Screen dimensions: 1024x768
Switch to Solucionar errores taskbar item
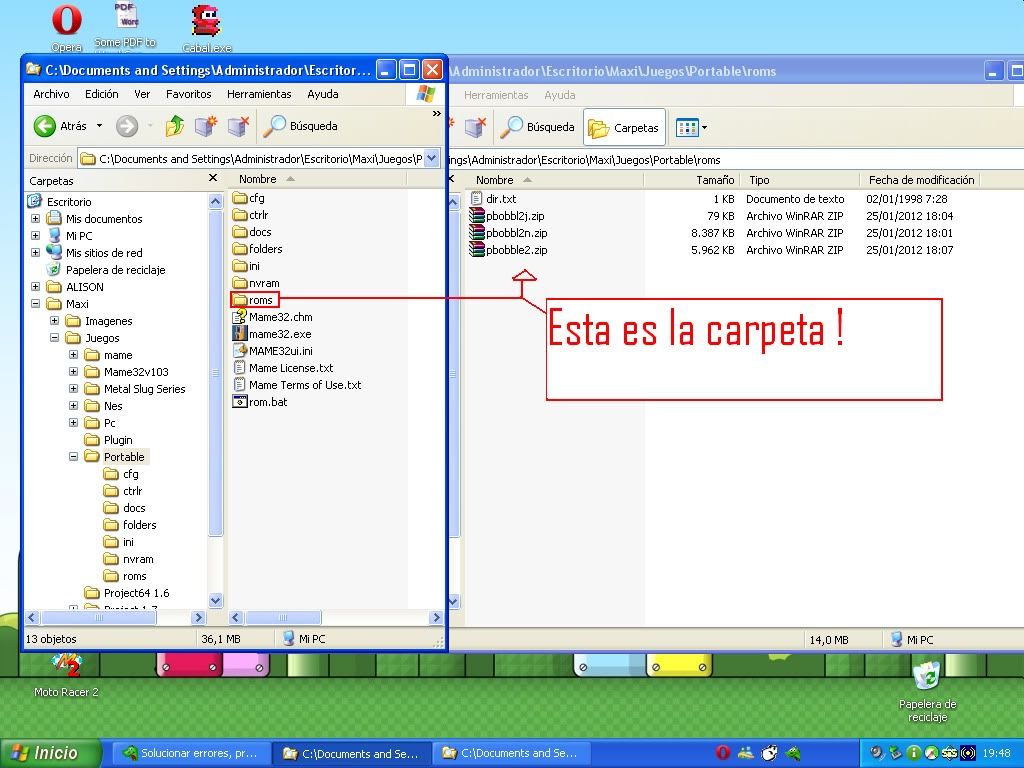(x=191, y=753)
